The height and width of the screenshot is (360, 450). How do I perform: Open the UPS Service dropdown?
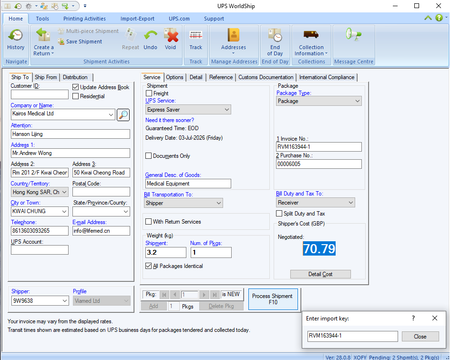point(227,109)
